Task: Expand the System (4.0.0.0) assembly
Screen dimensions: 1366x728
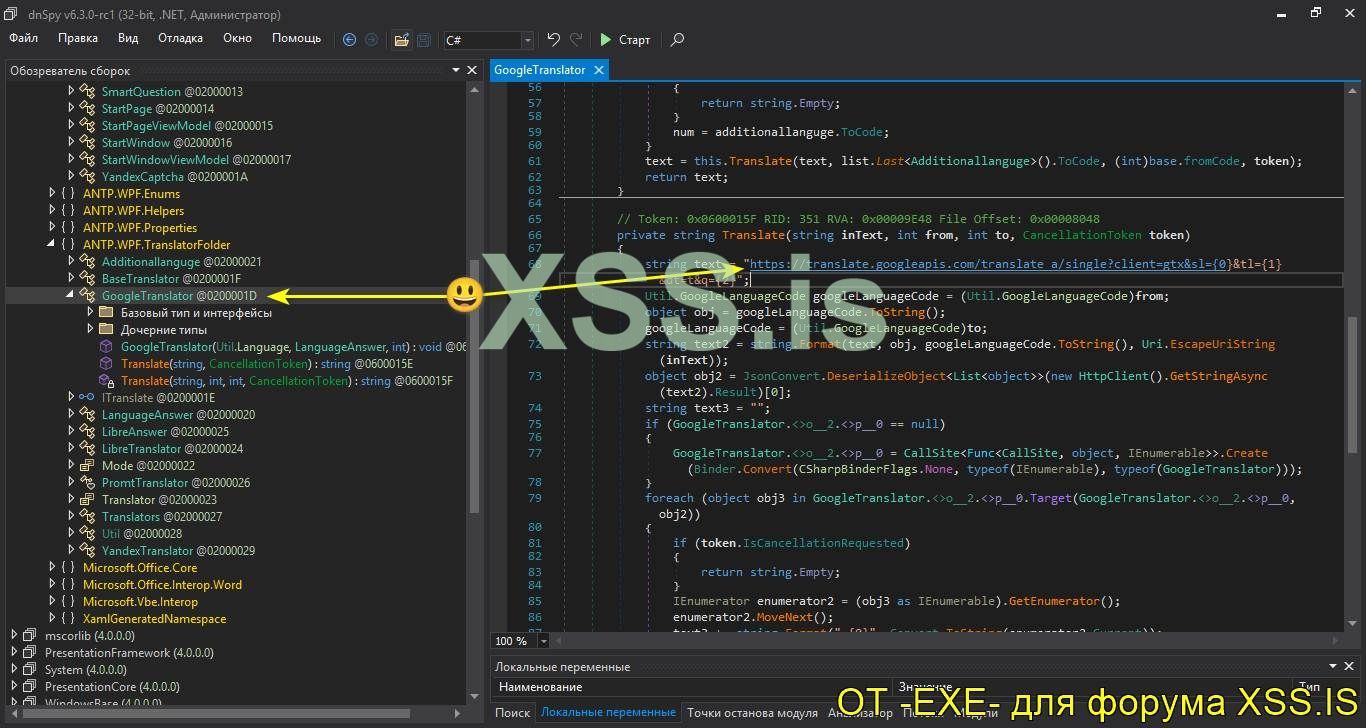Action: [14, 669]
